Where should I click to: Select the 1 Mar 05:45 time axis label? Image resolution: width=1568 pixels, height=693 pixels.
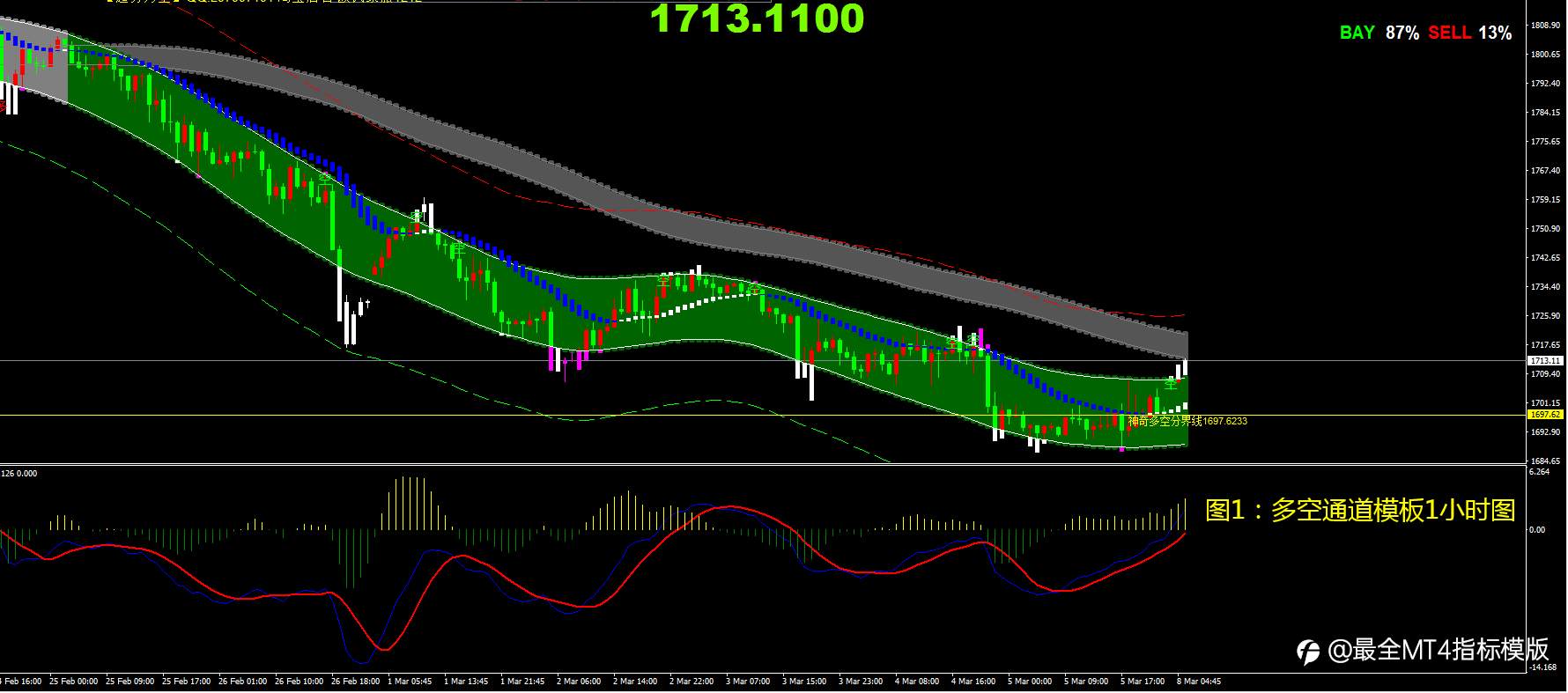click(410, 682)
